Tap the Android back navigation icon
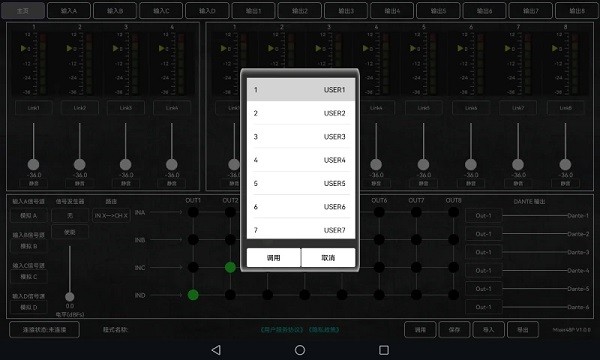The image size is (600, 360). [216, 350]
